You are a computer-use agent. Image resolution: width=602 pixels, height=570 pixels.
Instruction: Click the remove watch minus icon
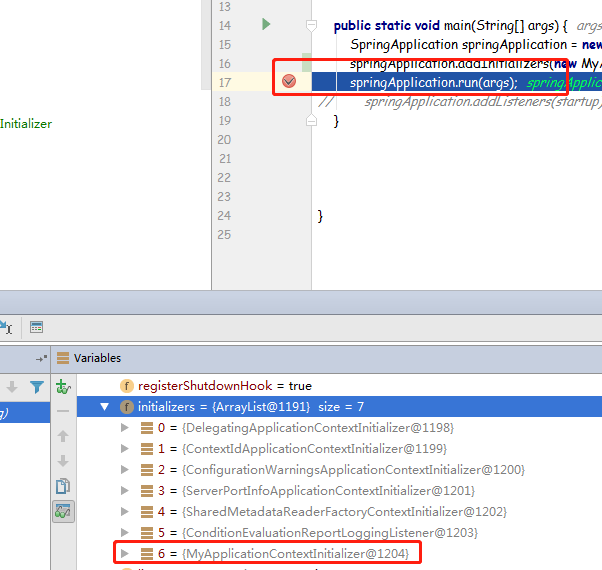pyautogui.click(x=63, y=411)
